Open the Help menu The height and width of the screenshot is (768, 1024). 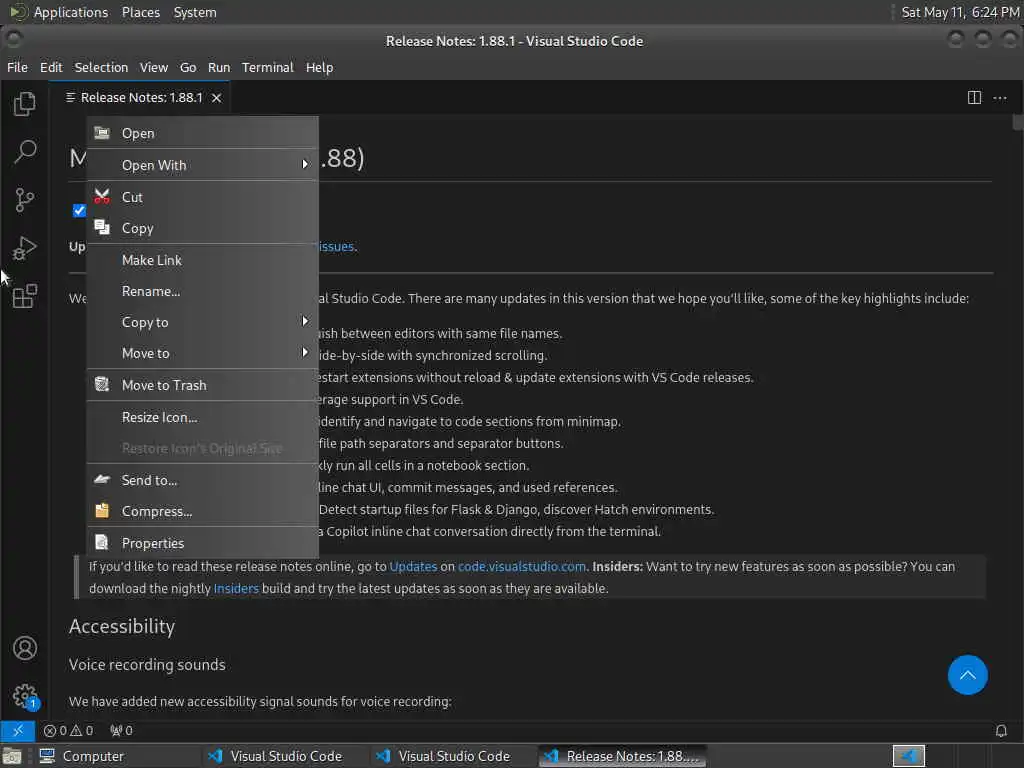[x=319, y=67]
